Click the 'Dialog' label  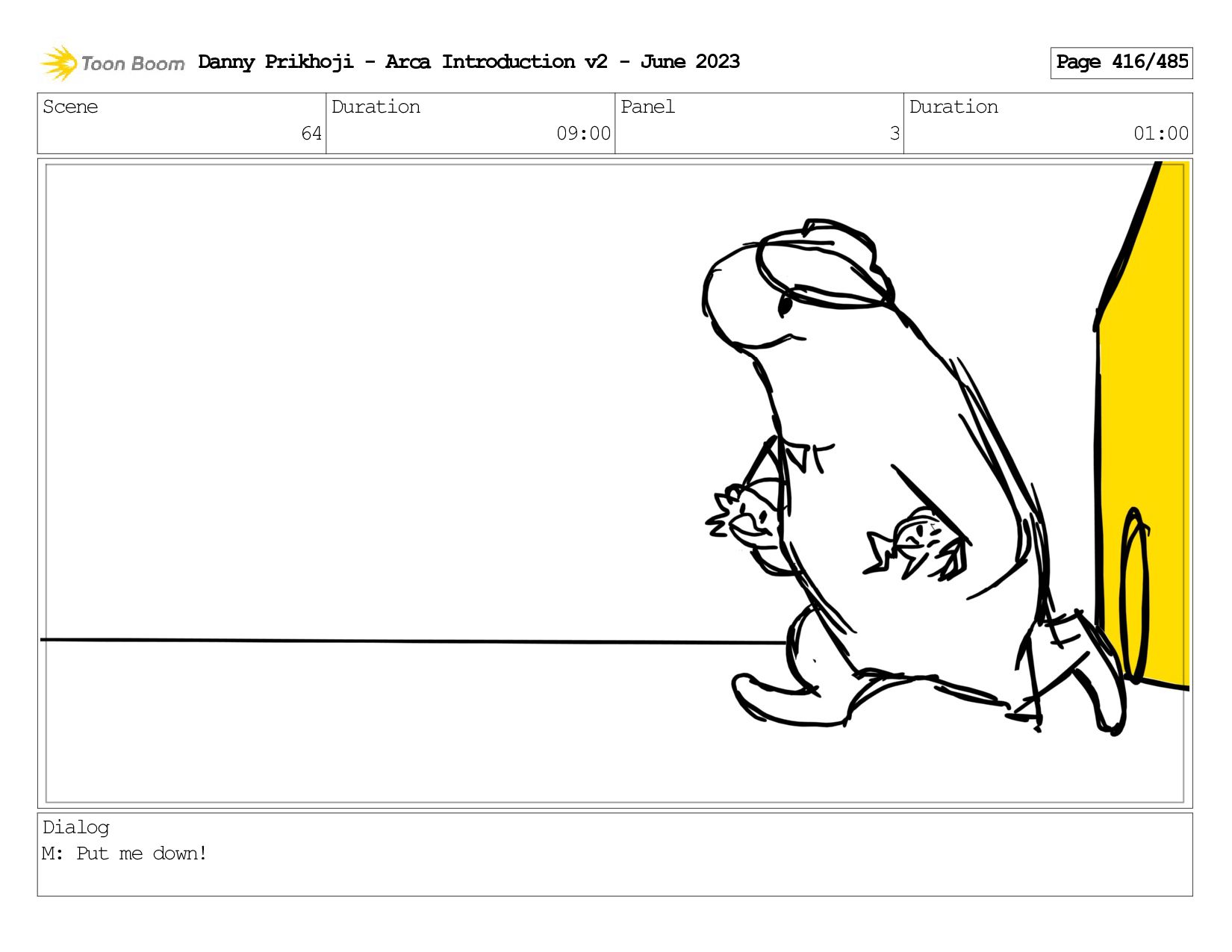click(x=76, y=827)
